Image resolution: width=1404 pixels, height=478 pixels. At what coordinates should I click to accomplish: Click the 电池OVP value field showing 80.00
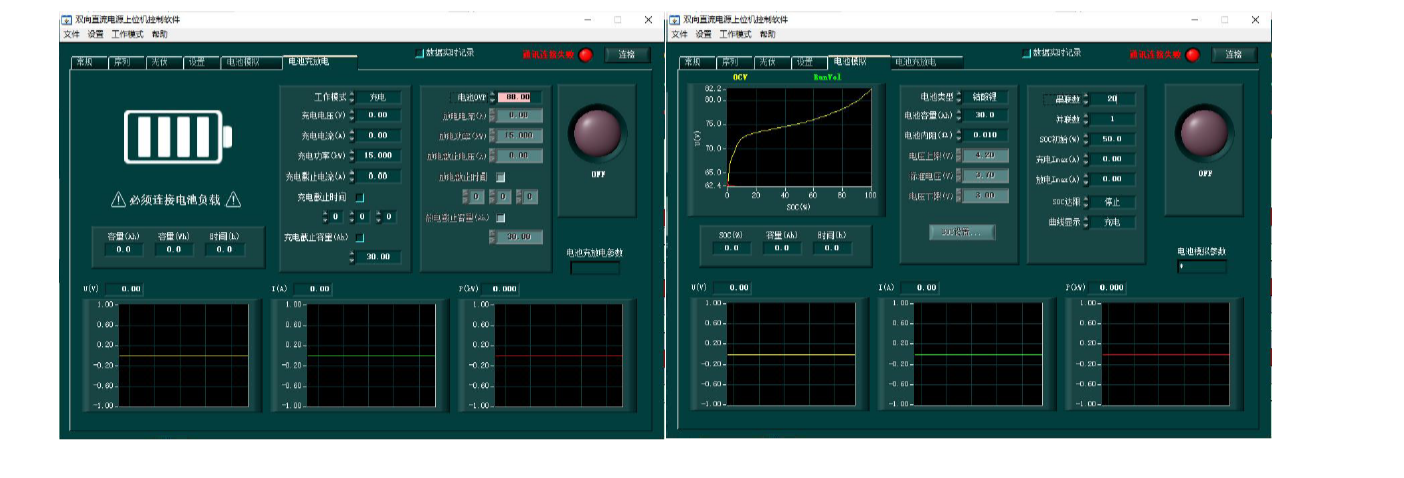519,97
